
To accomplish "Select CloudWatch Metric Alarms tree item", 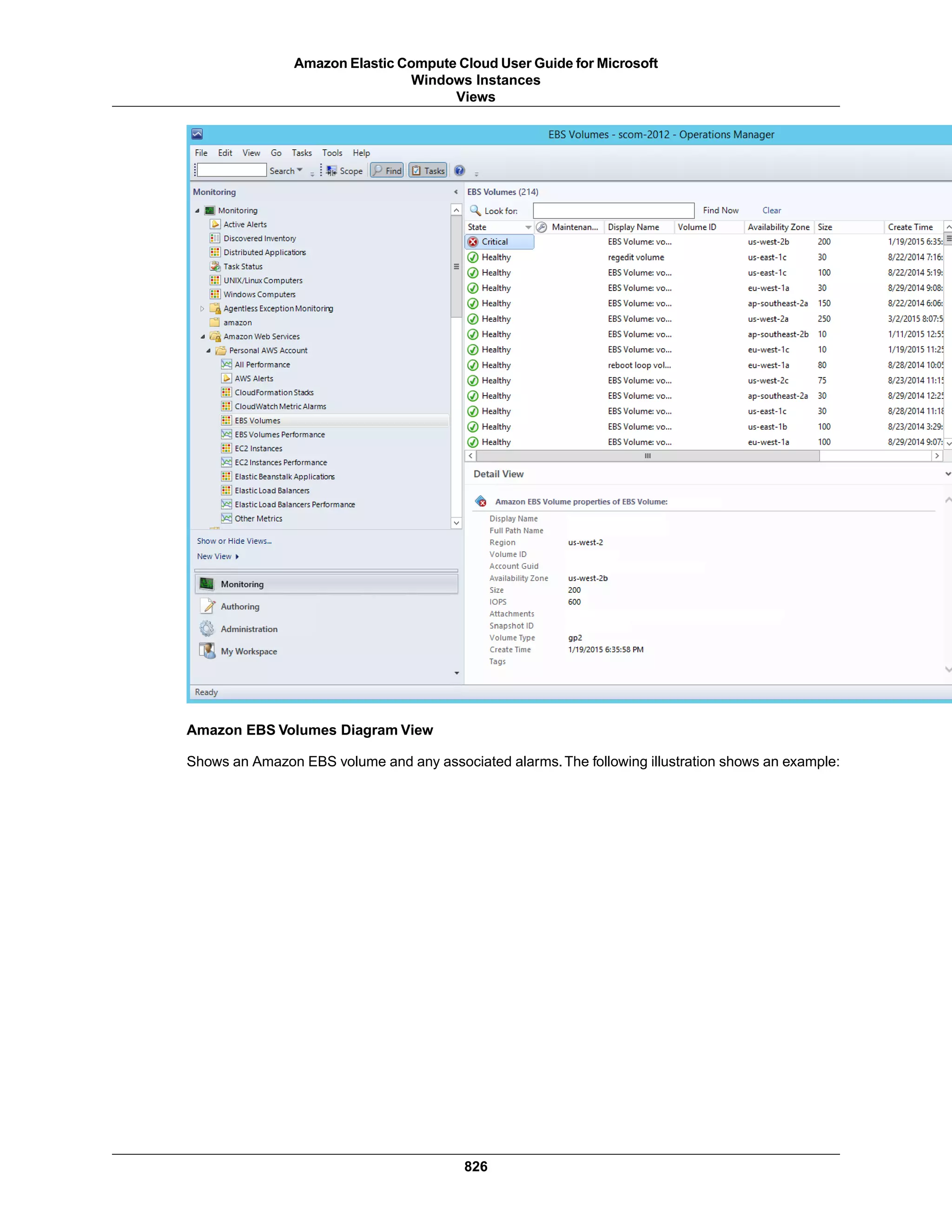I will [x=280, y=406].
